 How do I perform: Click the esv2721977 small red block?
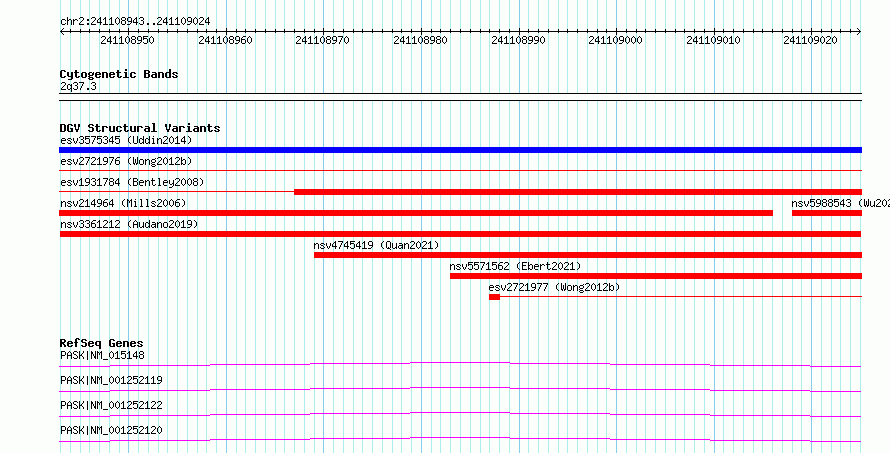[494, 297]
